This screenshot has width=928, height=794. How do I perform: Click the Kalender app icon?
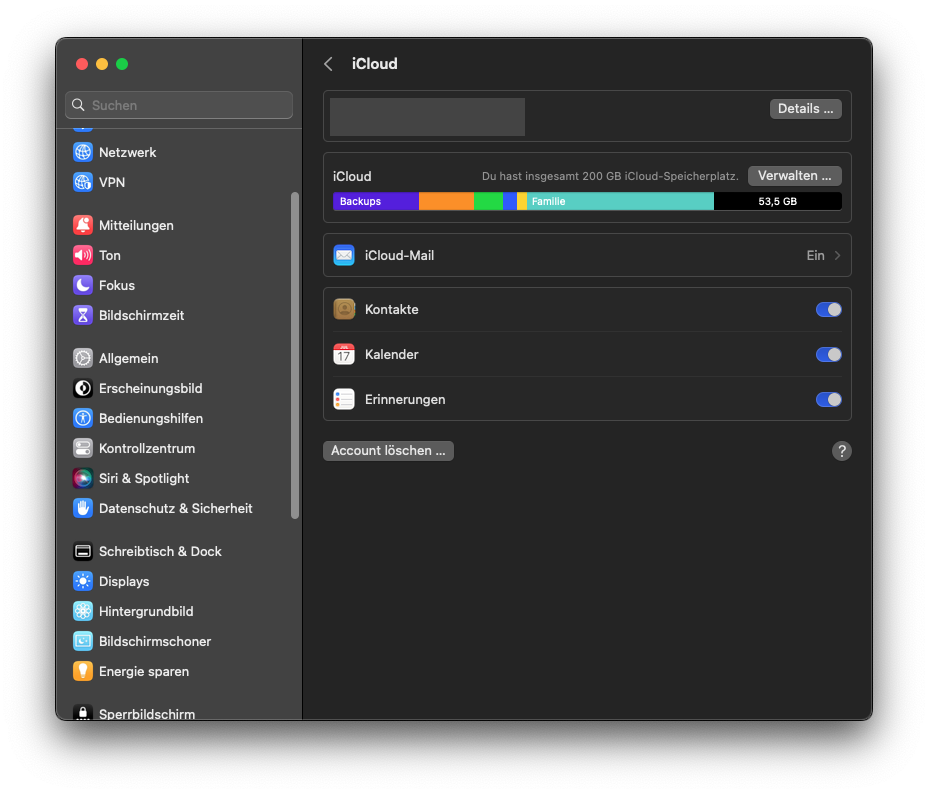(344, 354)
